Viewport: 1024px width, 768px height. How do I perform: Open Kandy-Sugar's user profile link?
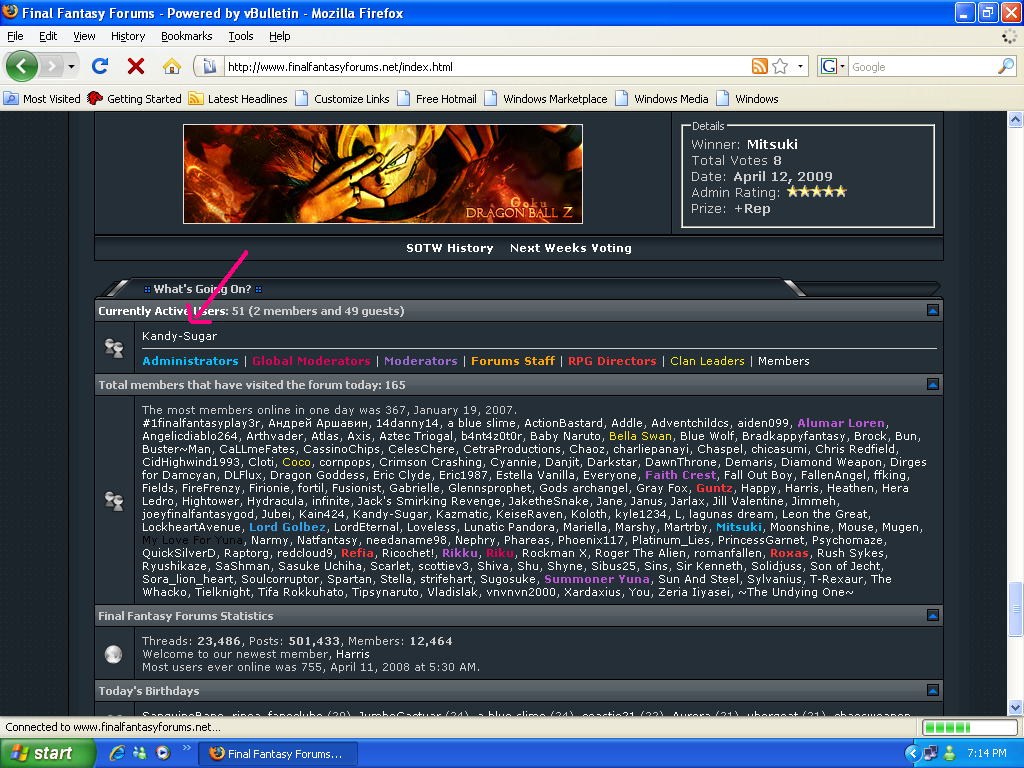pos(179,336)
